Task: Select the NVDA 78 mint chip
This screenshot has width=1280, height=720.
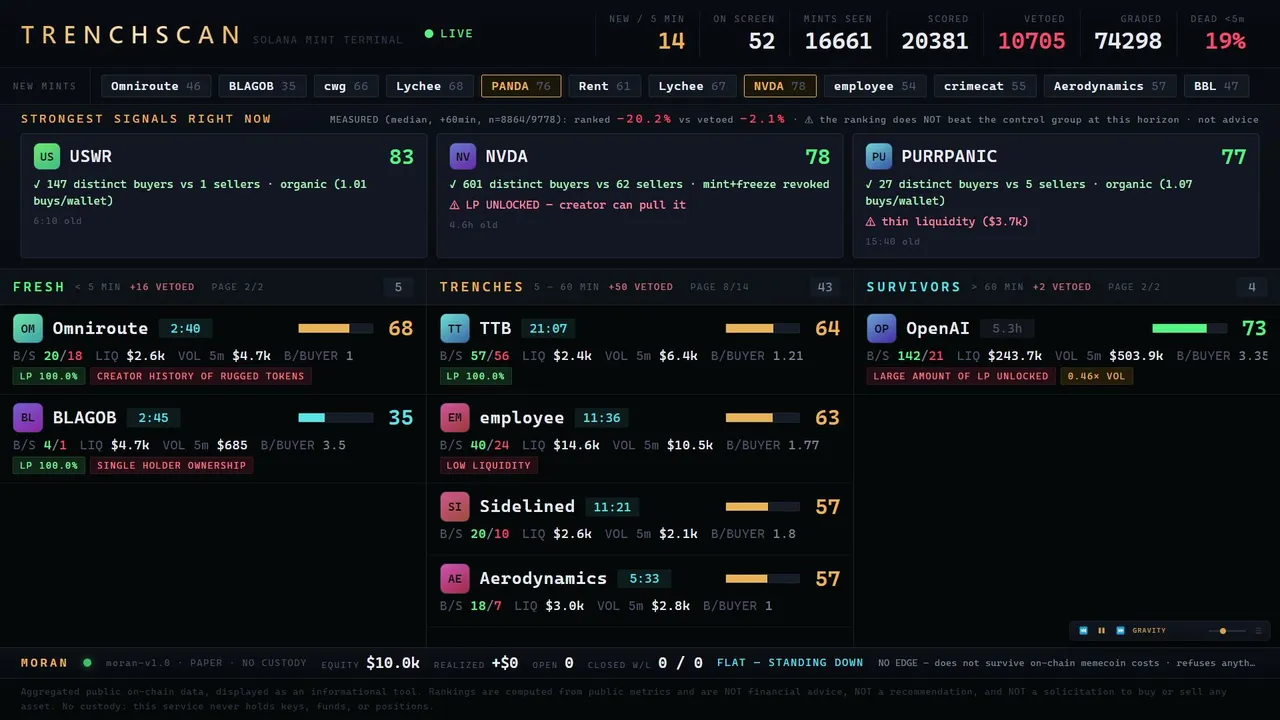Action: pyautogui.click(x=780, y=86)
